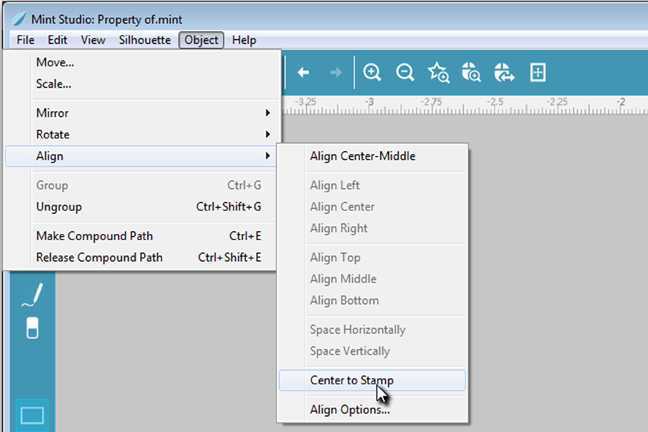Select Align Right option
This screenshot has height=432, width=648.
[x=372, y=228]
